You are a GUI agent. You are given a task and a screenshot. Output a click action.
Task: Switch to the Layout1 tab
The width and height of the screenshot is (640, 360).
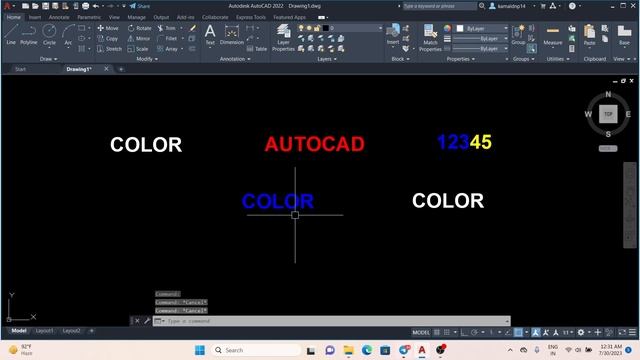point(44,331)
